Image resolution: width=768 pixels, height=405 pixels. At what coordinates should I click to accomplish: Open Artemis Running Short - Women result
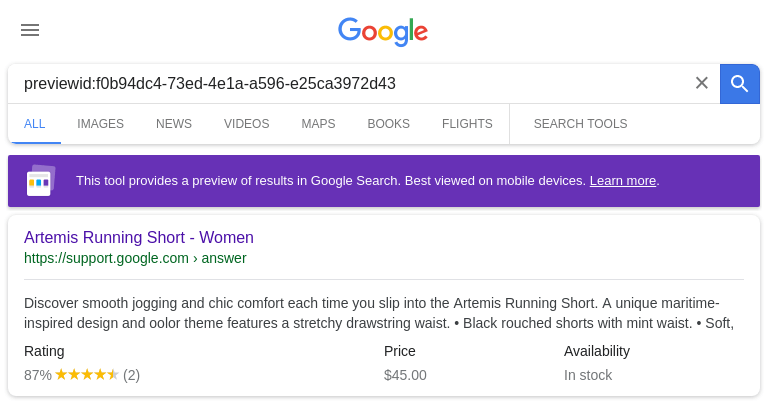click(139, 238)
